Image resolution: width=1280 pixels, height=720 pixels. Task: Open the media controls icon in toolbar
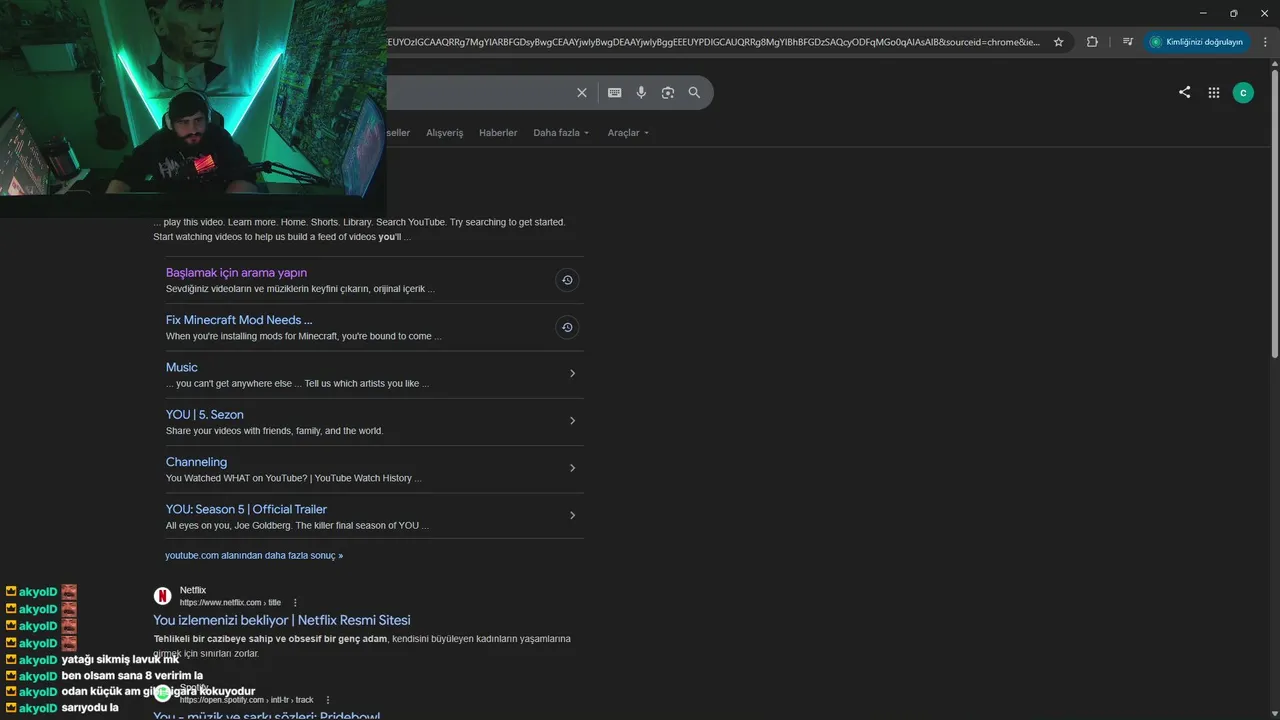(x=1128, y=42)
